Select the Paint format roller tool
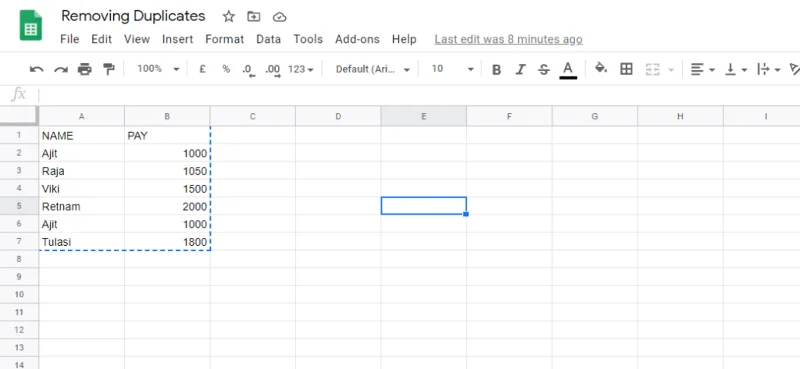The height and width of the screenshot is (369, 800). (109, 69)
